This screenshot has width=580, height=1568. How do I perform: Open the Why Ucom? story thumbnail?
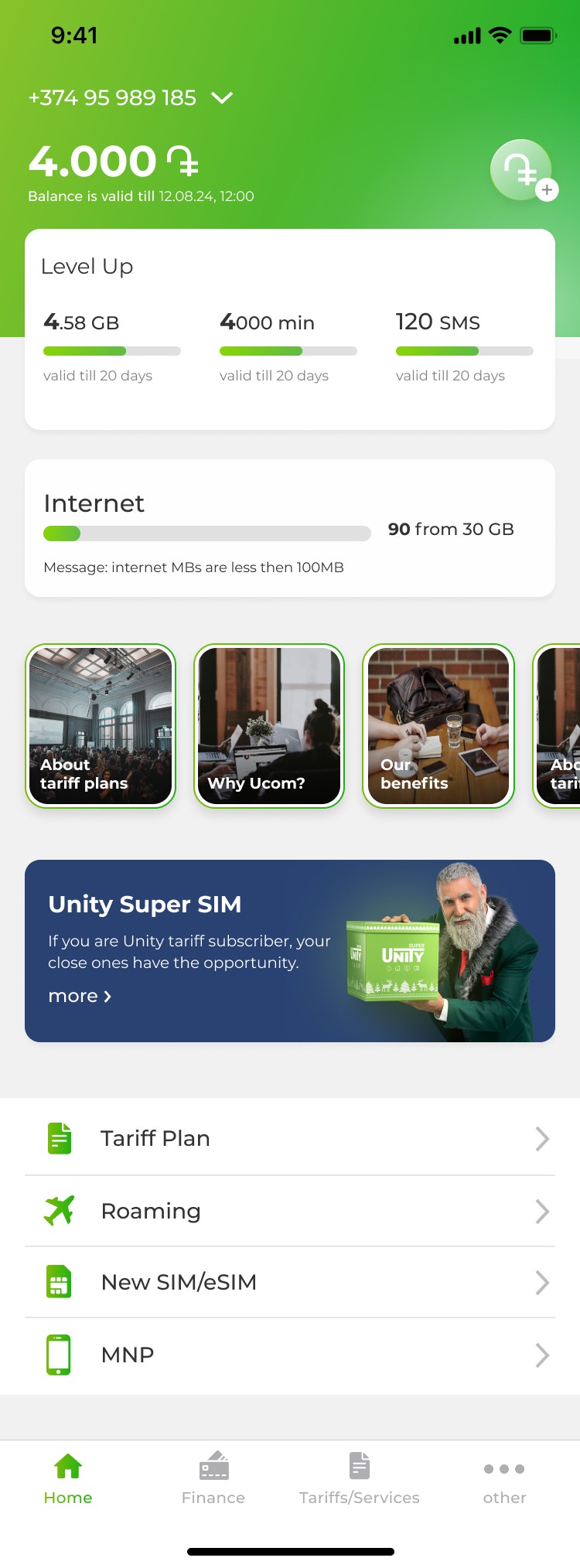(x=269, y=726)
